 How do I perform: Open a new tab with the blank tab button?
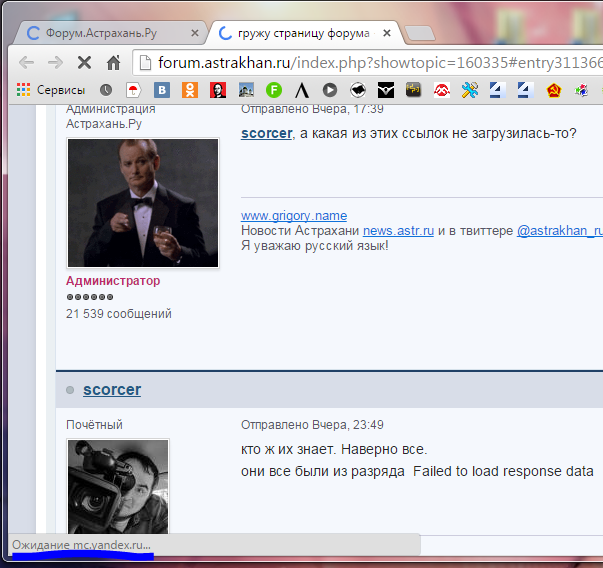[420, 33]
